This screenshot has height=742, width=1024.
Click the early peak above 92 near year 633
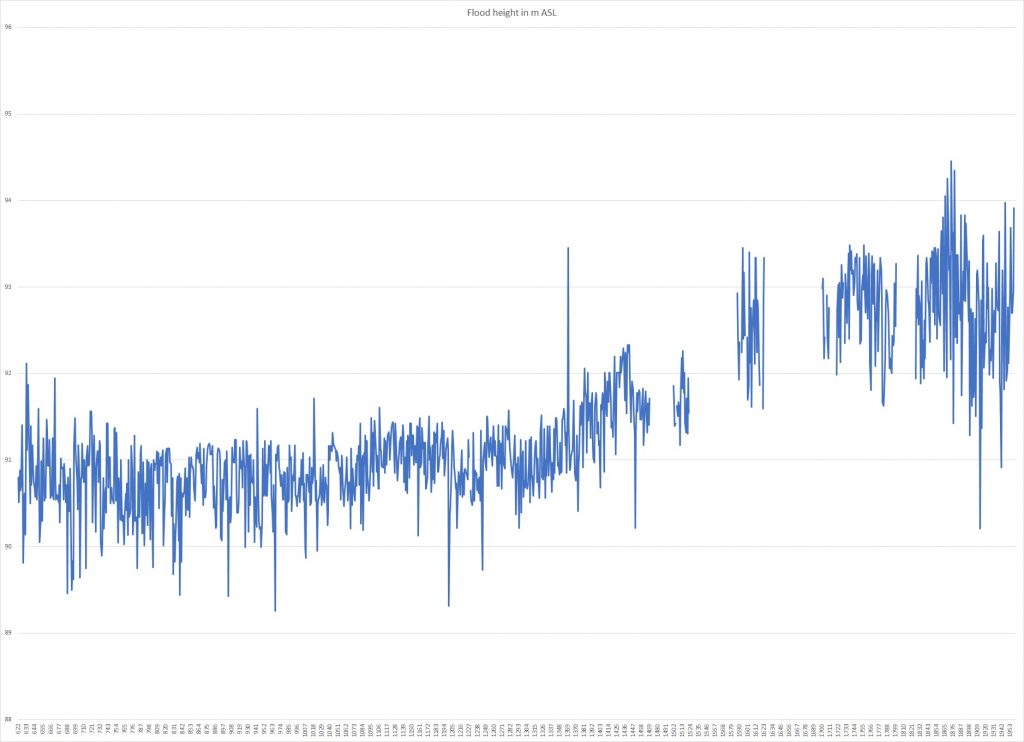coord(26,365)
